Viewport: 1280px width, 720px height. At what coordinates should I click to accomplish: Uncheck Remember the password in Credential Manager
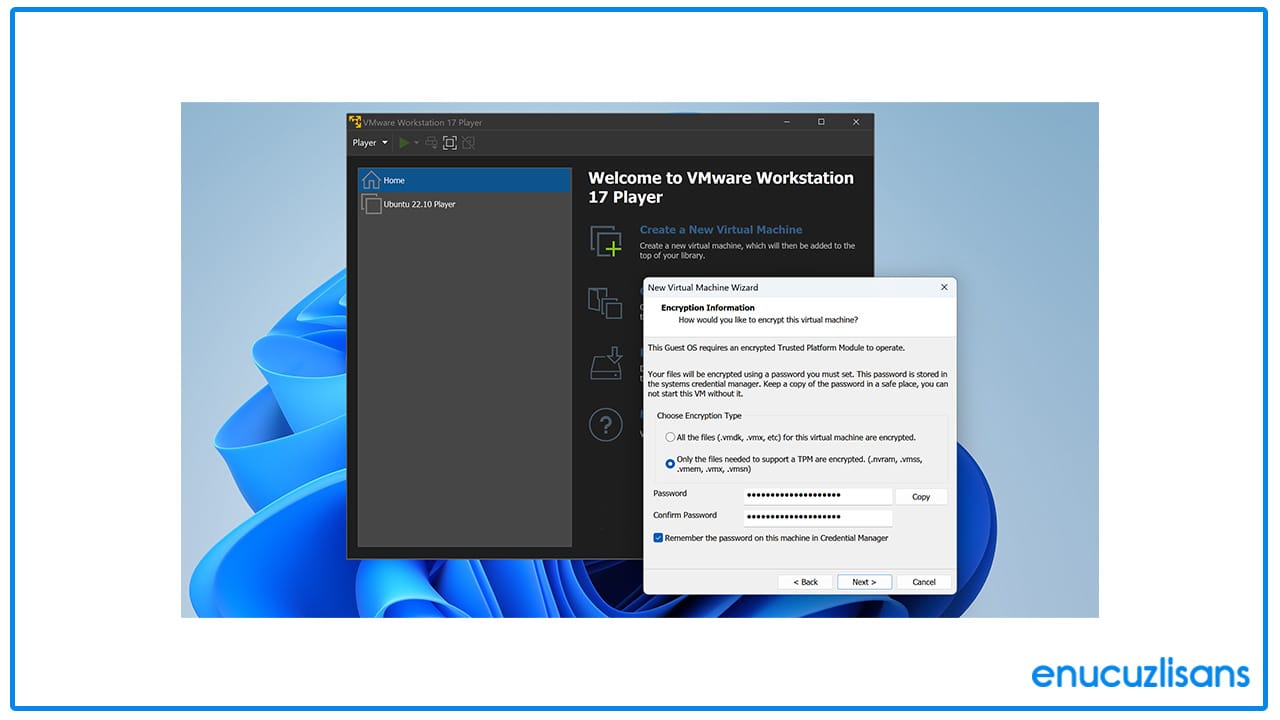coord(658,537)
